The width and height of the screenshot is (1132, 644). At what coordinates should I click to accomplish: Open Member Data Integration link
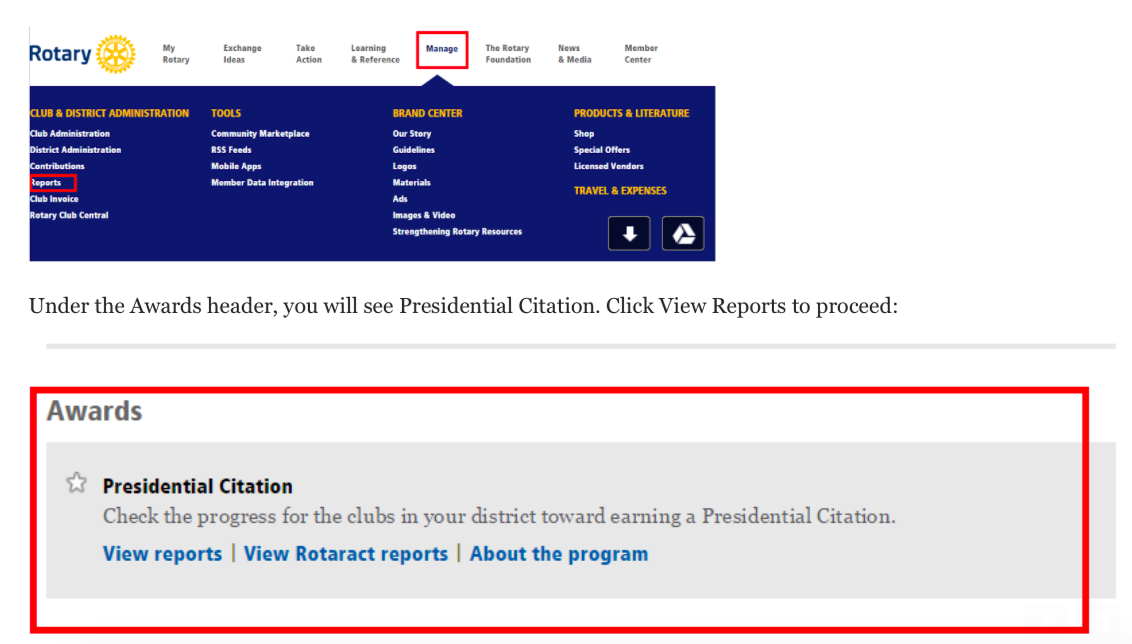pyautogui.click(x=262, y=183)
